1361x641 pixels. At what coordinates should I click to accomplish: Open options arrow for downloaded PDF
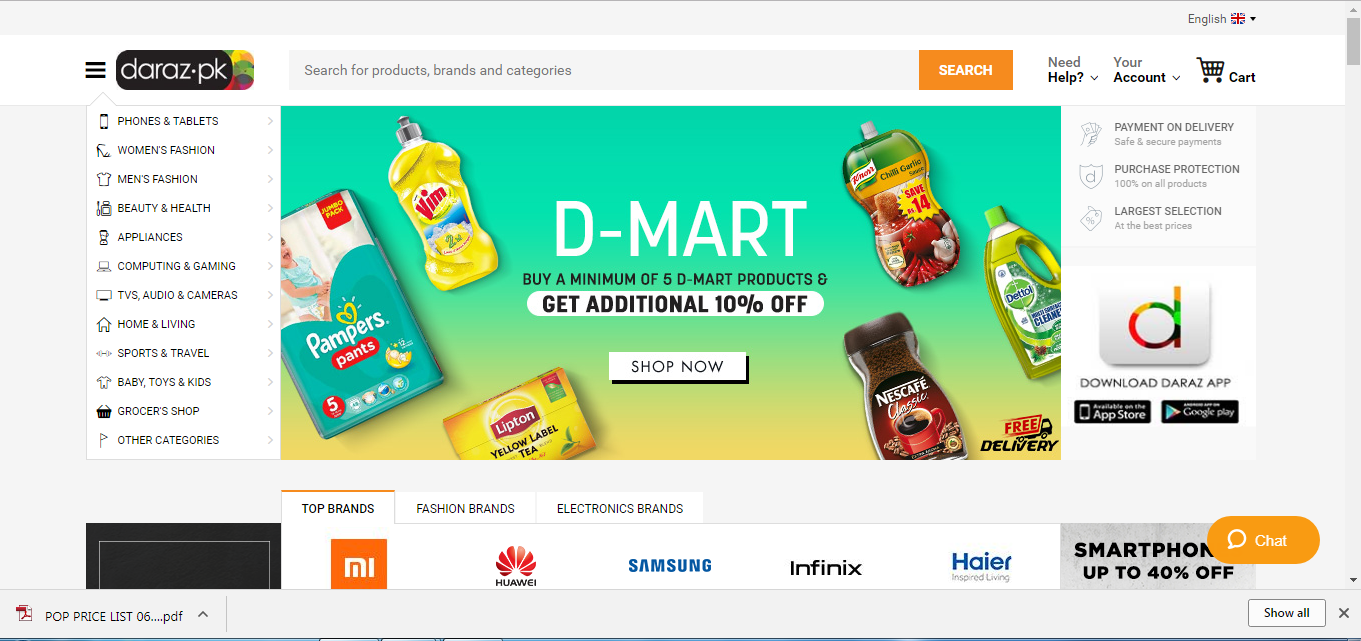point(203,614)
